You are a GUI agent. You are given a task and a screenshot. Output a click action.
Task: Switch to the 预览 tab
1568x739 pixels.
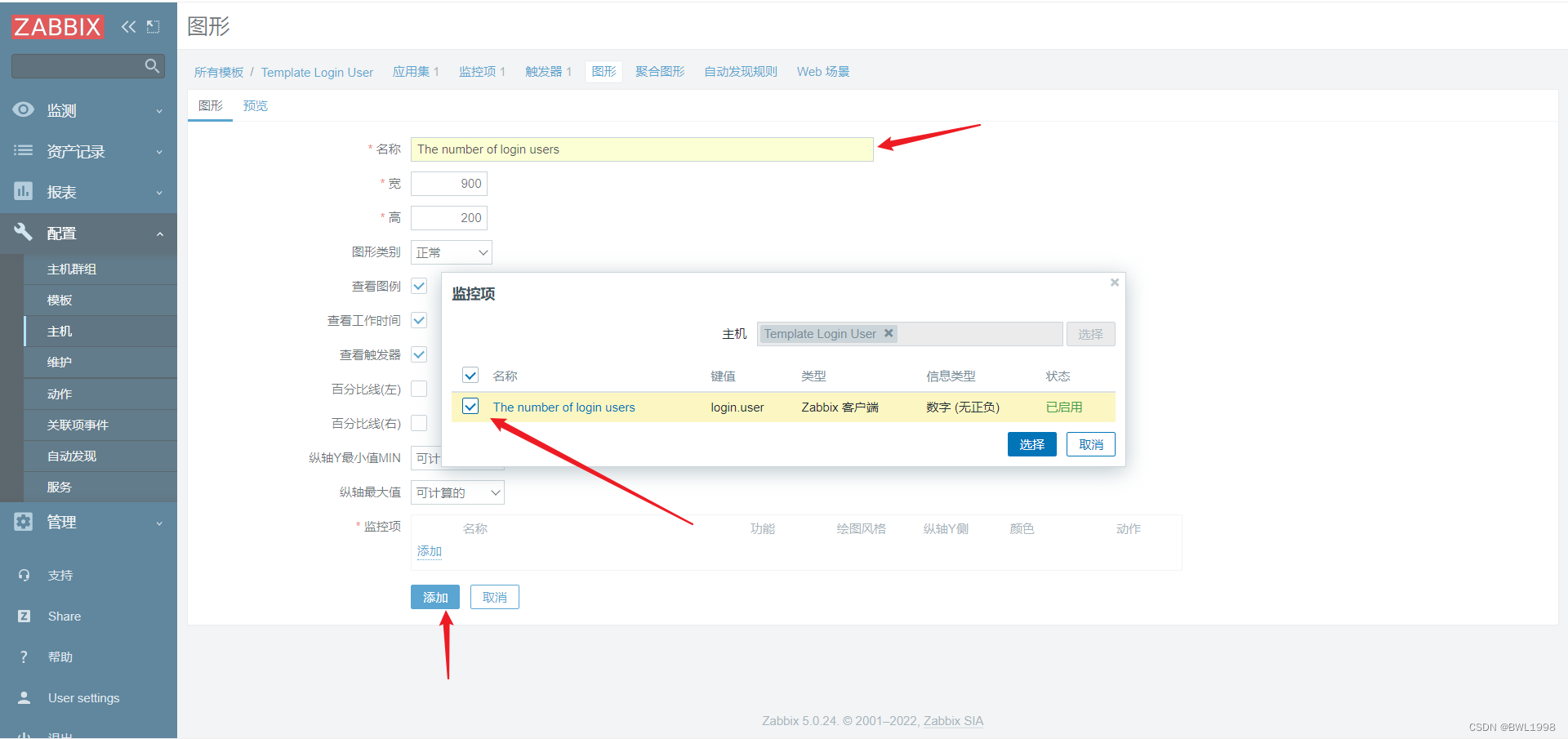(256, 105)
